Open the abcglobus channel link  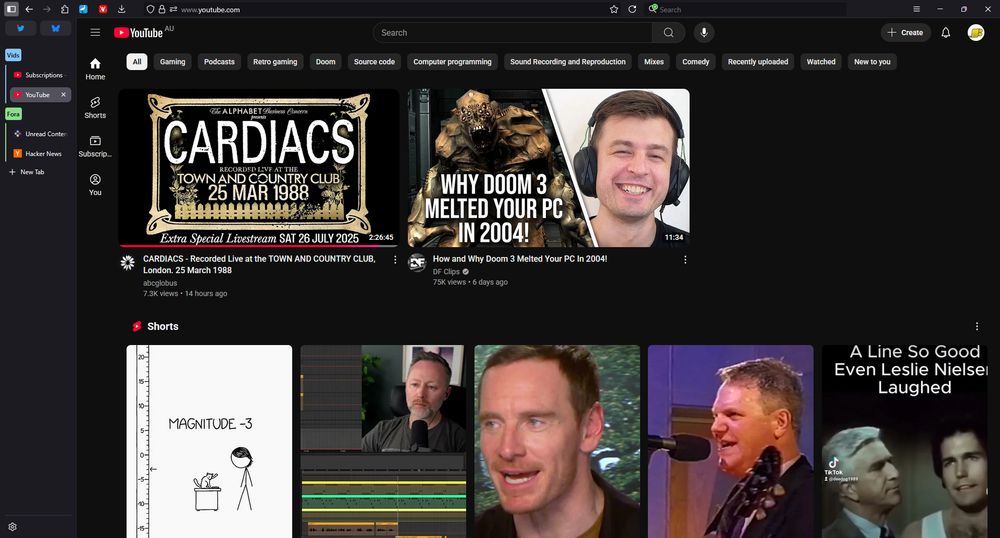coord(160,283)
